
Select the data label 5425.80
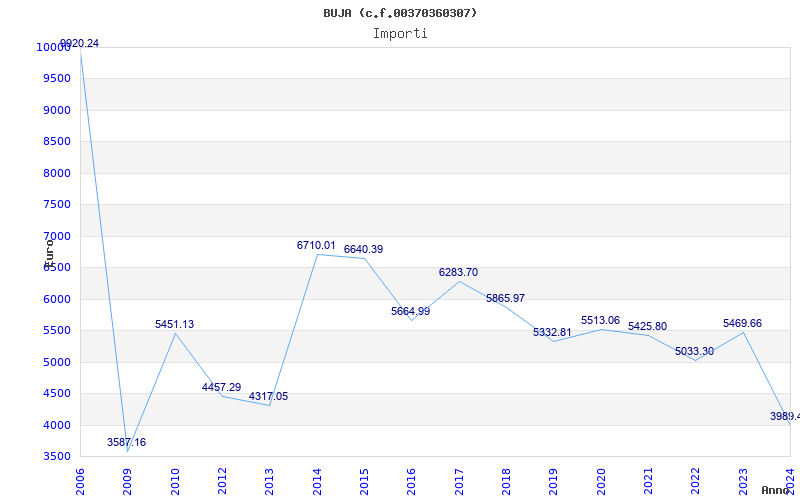pyautogui.click(x=647, y=327)
